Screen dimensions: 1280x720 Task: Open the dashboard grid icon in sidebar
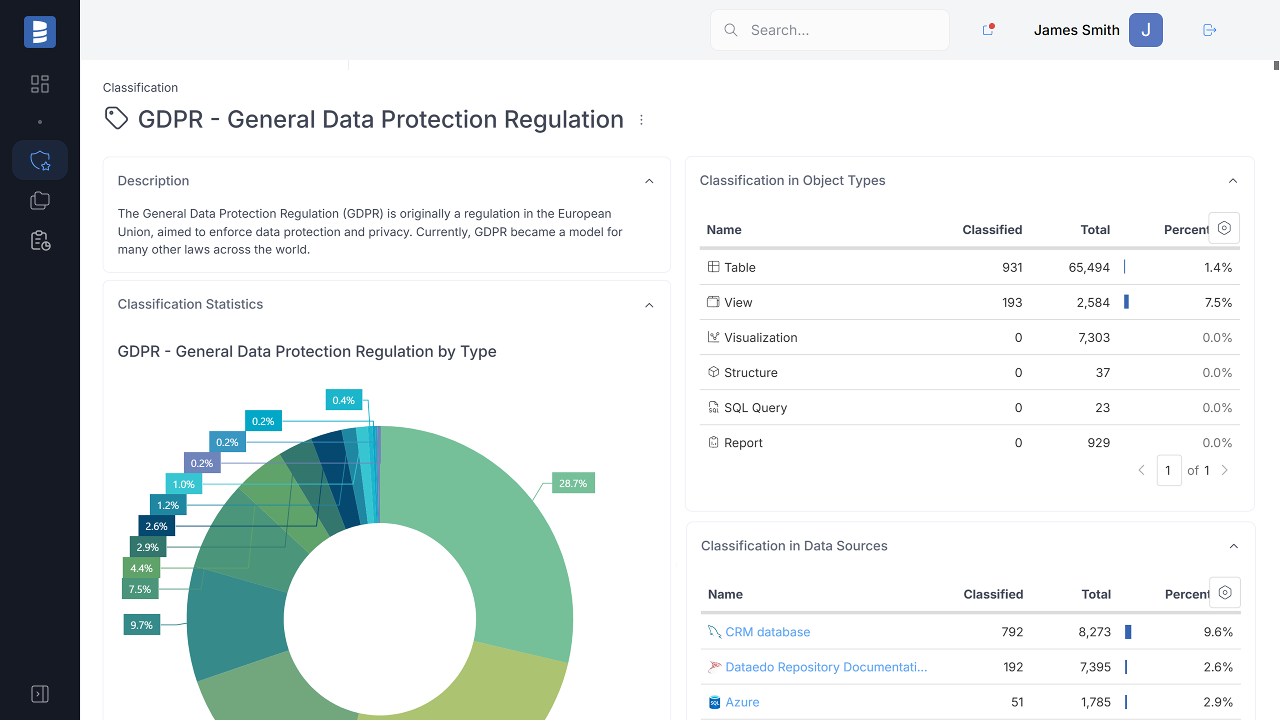click(x=40, y=84)
